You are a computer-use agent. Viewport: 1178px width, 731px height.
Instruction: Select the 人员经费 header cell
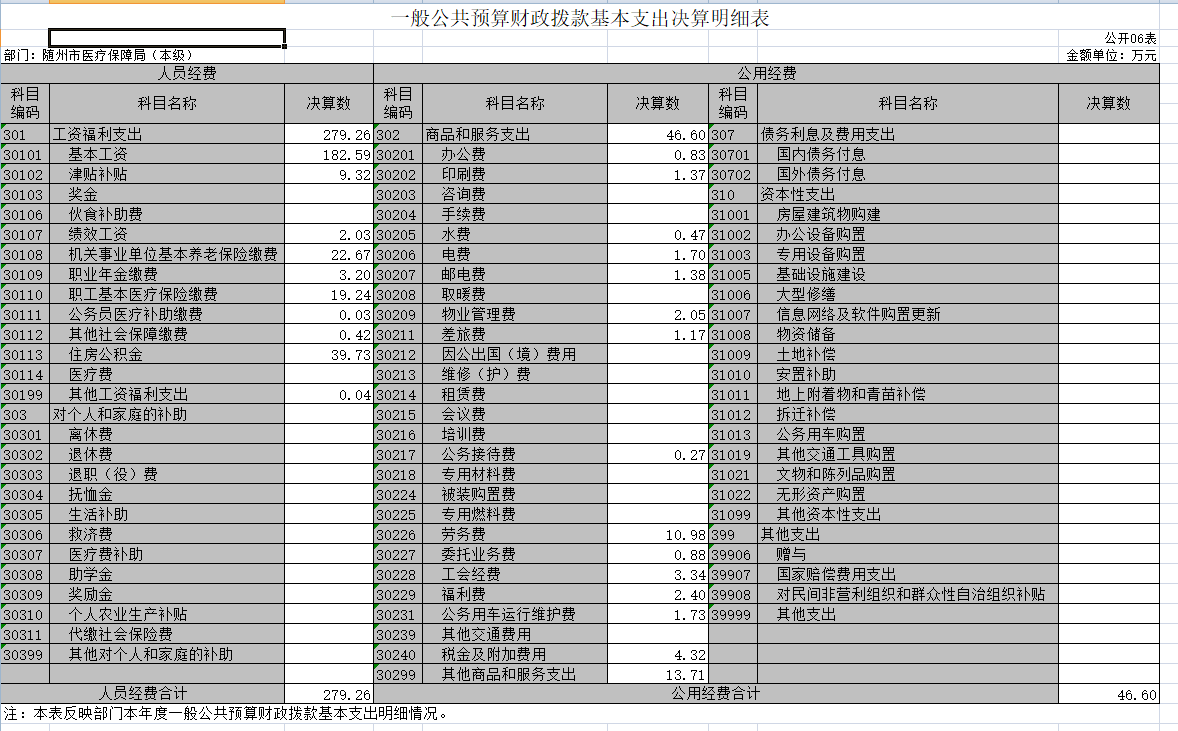coord(187,74)
